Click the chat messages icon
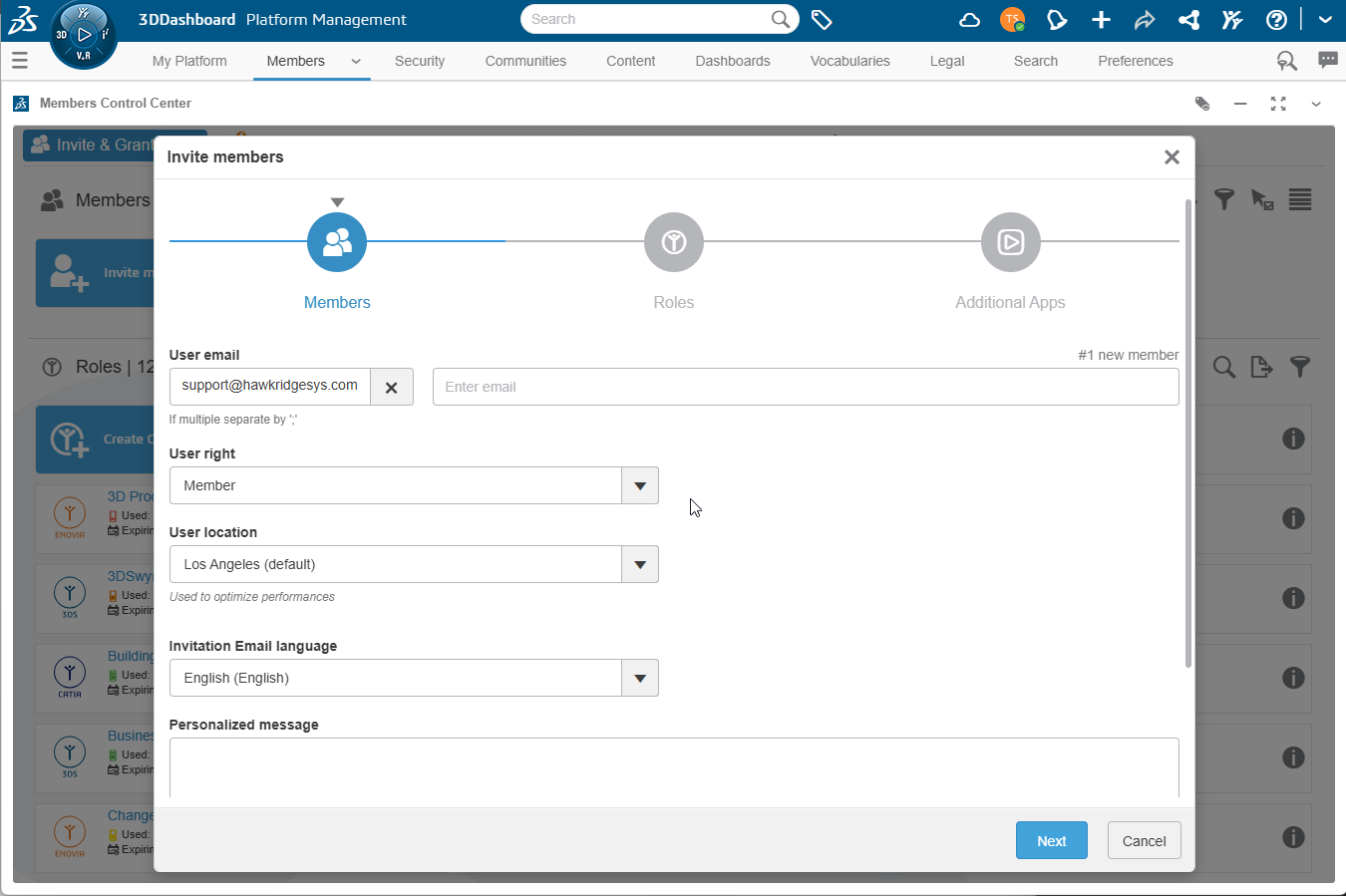This screenshot has width=1346, height=896. 1328,60
